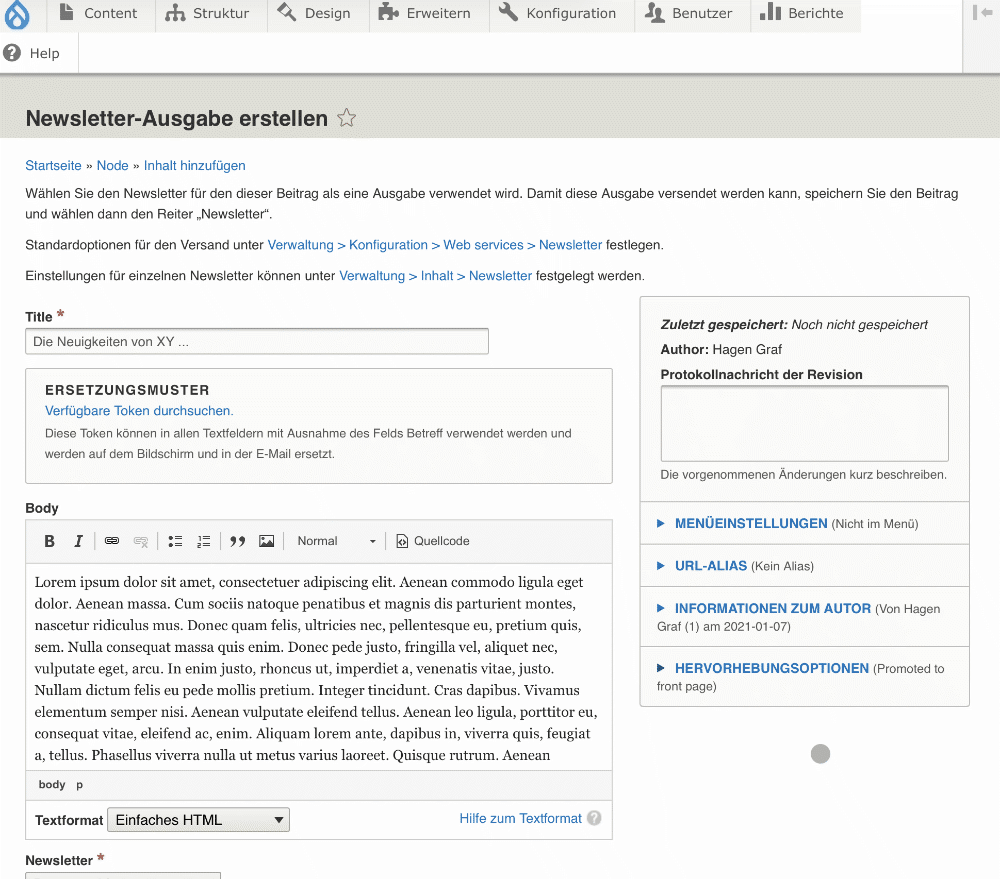Toggle toolbar orientation arrow icon
This screenshot has height=879, width=1000.
click(x=982, y=13)
